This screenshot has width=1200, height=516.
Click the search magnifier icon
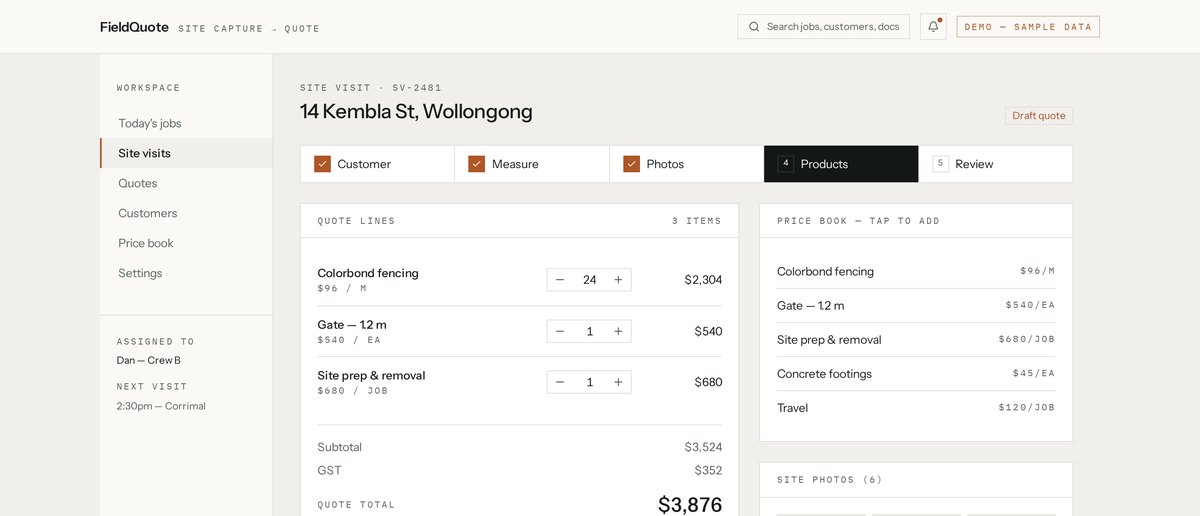pyautogui.click(x=754, y=27)
